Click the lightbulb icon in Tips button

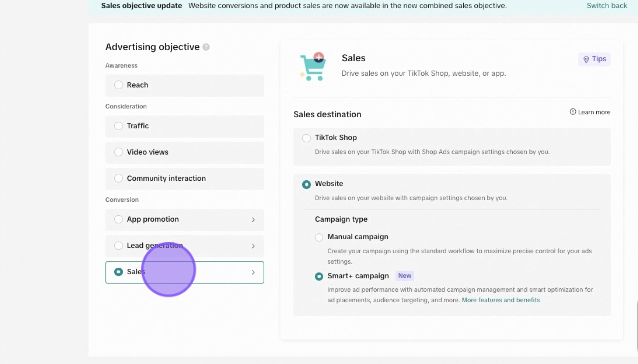tap(586, 59)
